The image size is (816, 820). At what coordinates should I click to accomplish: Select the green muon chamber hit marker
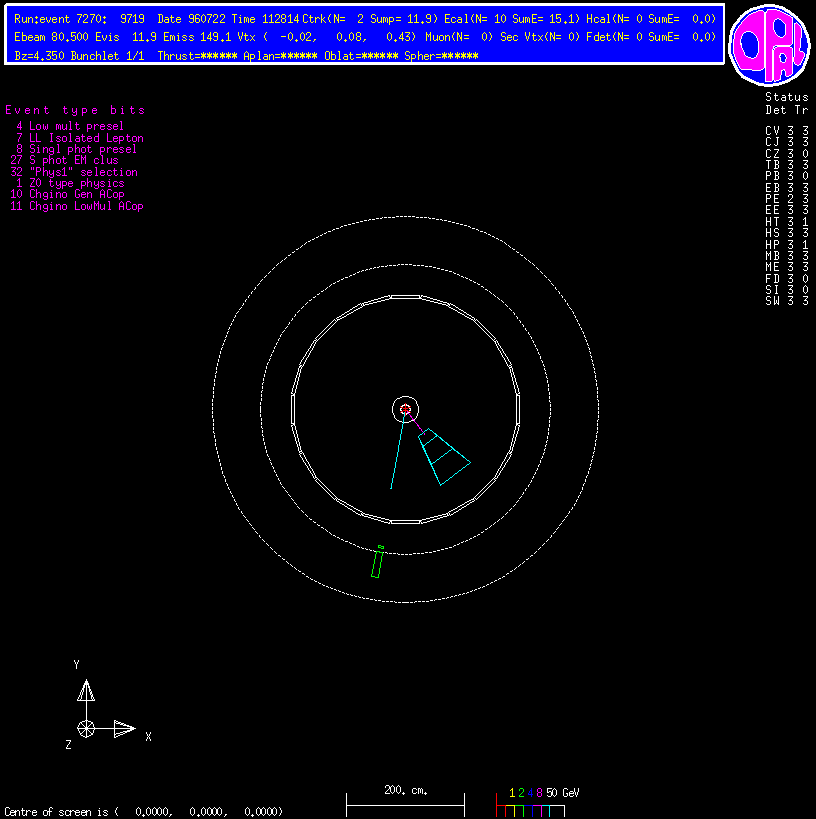coord(377,563)
